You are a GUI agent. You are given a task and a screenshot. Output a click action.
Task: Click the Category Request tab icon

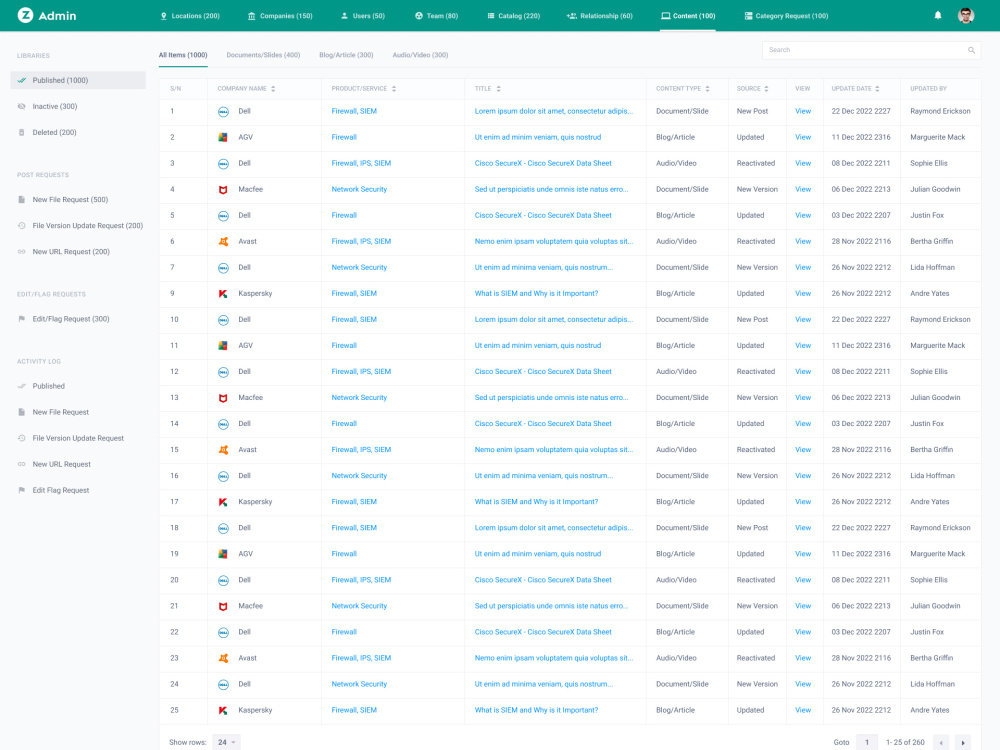click(x=748, y=16)
